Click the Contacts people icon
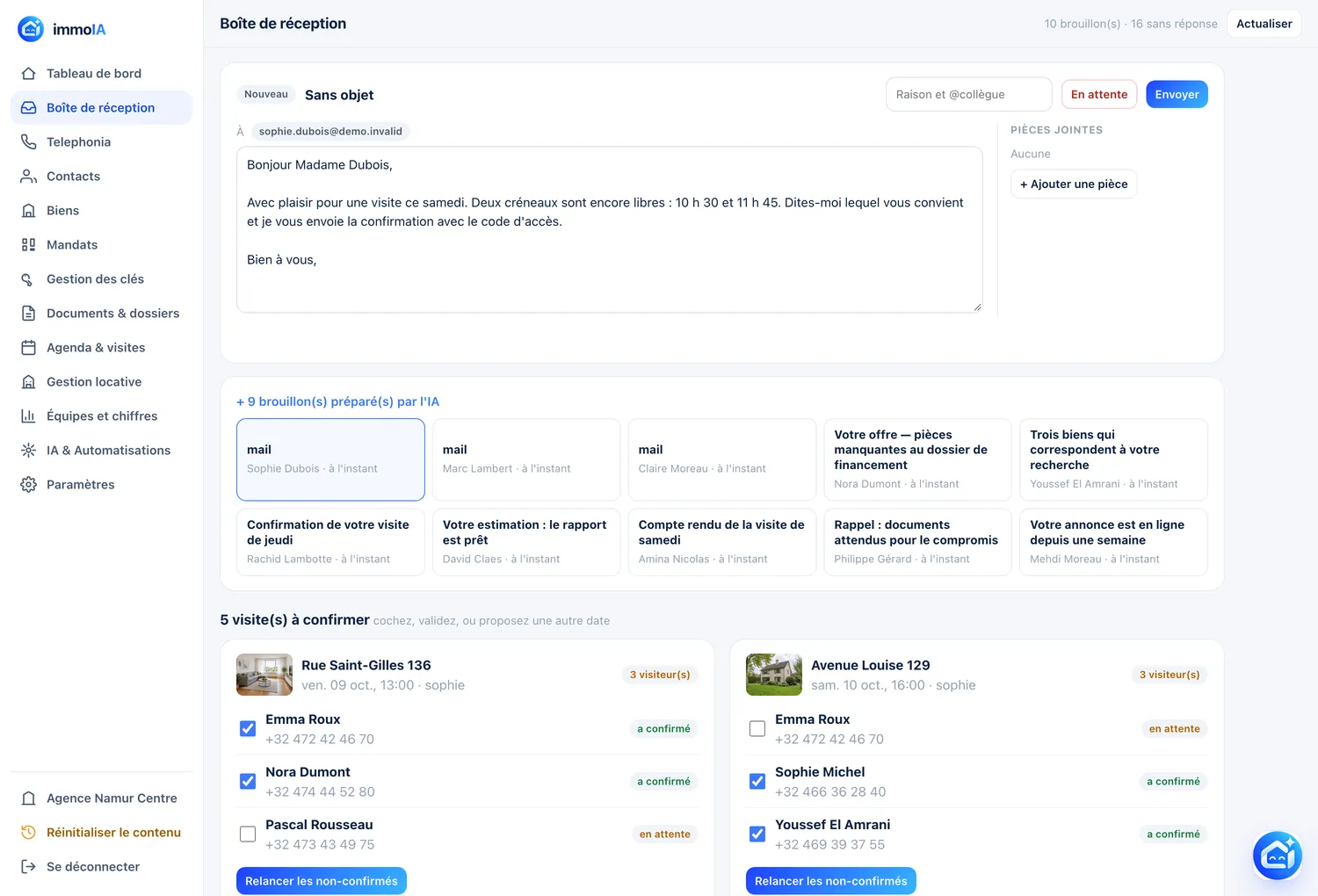The width and height of the screenshot is (1318, 896). click(x=28, y=177)
